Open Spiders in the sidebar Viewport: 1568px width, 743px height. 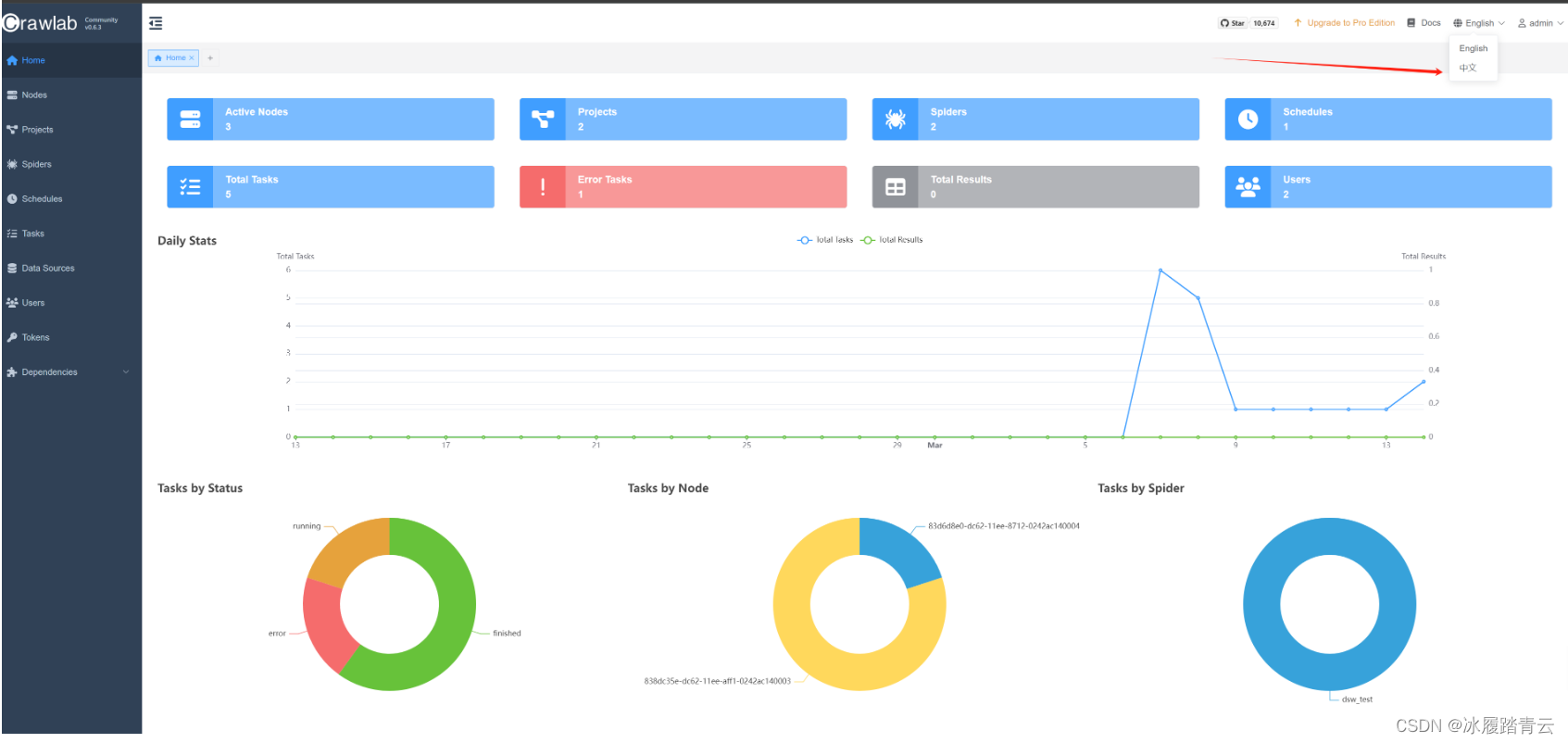coord(71,164)
